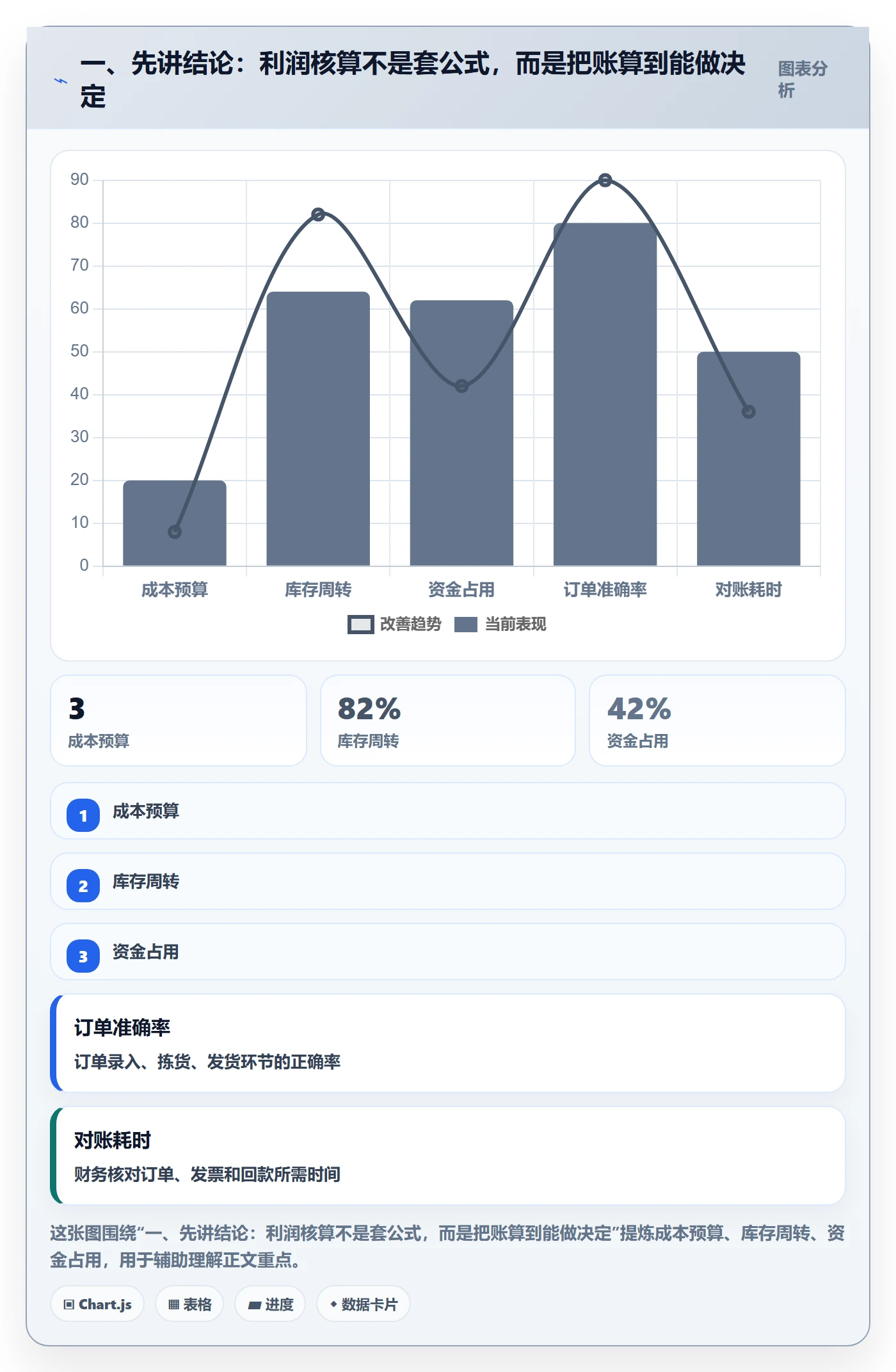Click the line point over 资金占用 bar
This screenshot has width=896, height=1372.
461,386
